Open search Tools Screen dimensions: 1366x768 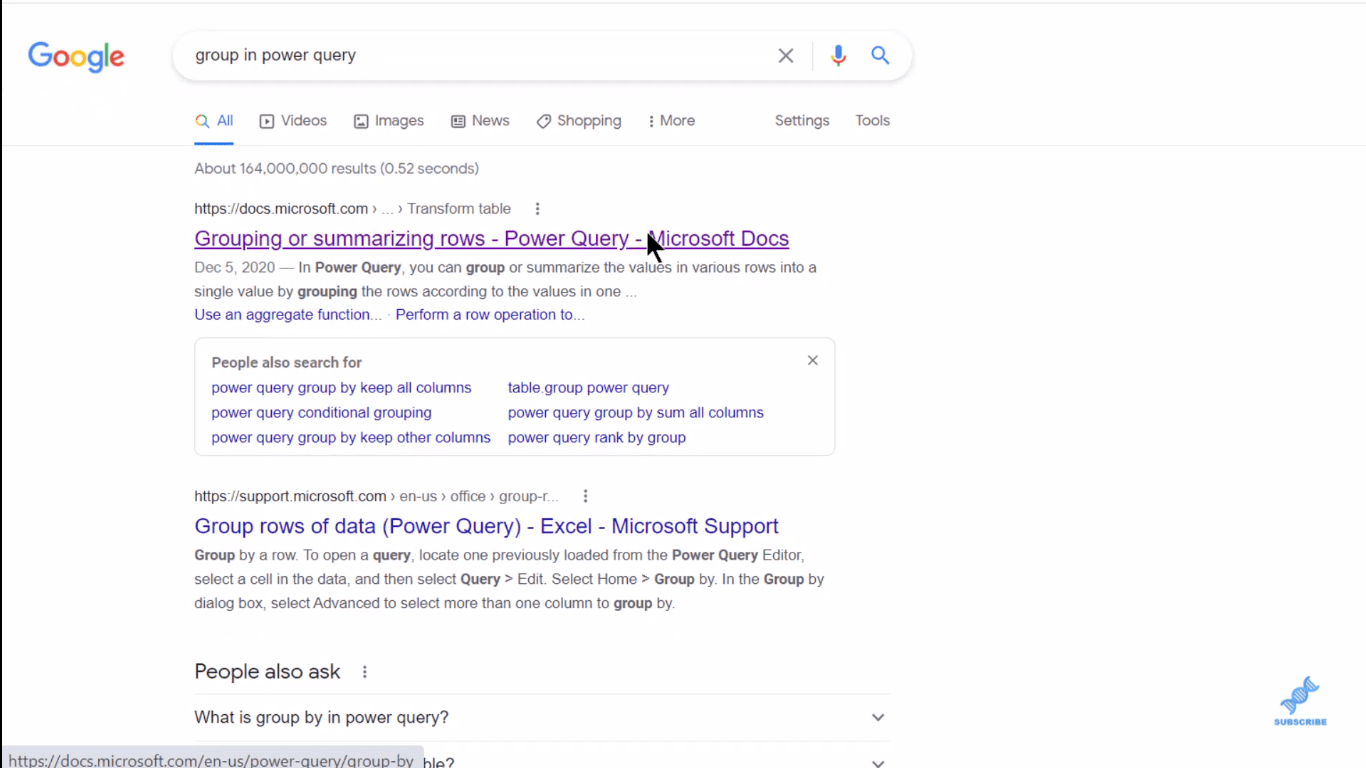point(872,121)
